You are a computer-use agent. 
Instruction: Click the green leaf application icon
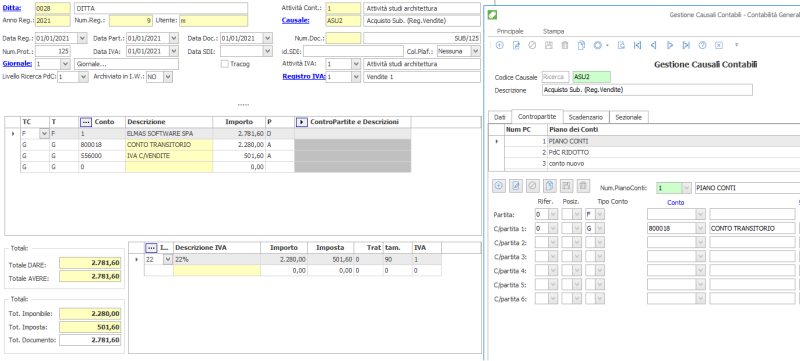pyautogui.click(x=493, y=15)
